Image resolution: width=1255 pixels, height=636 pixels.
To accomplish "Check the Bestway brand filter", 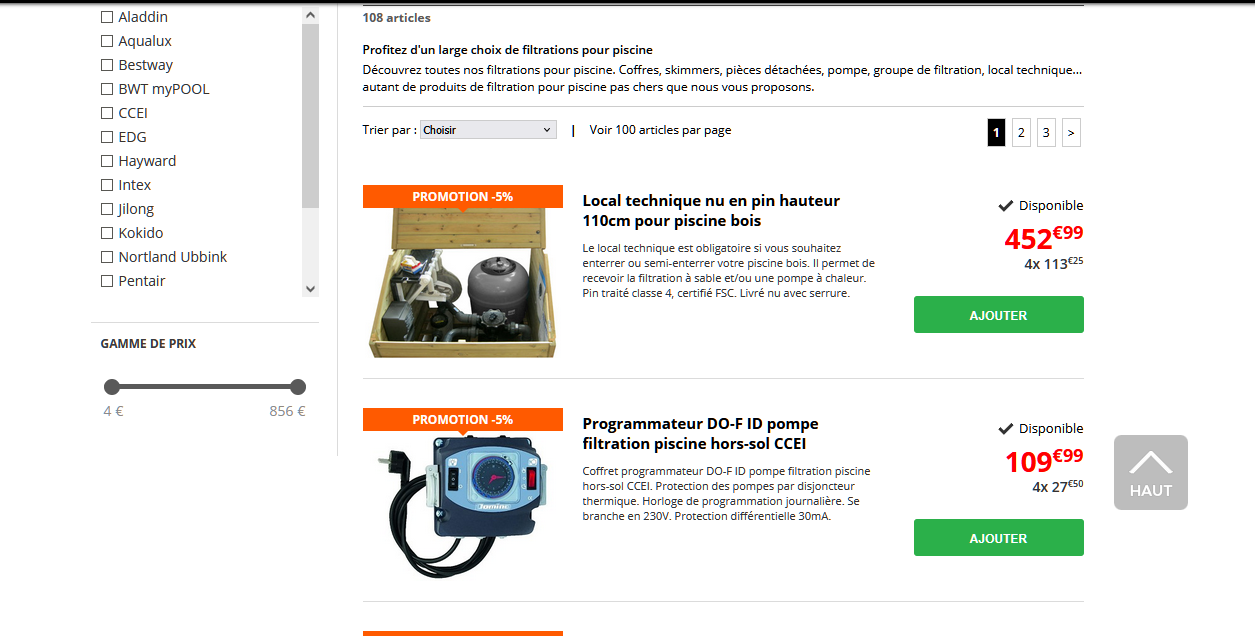I will click(x=107, y=65).
